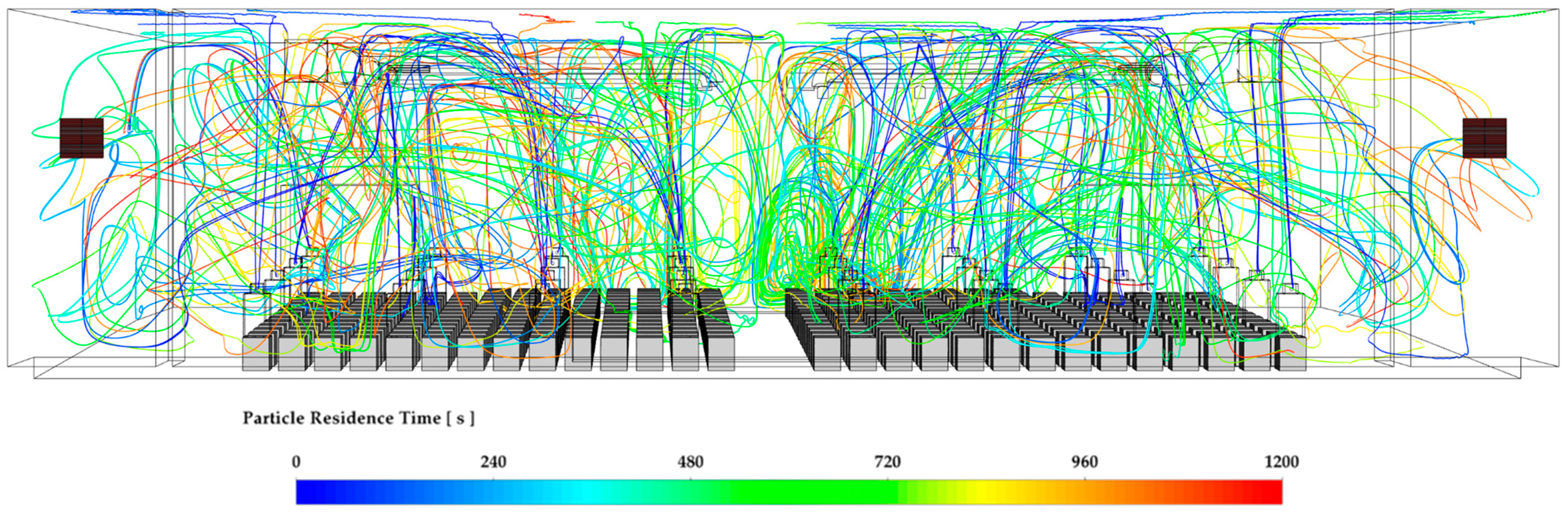
Task: Click the left dark red vent grille
Action: pos(82,139)
